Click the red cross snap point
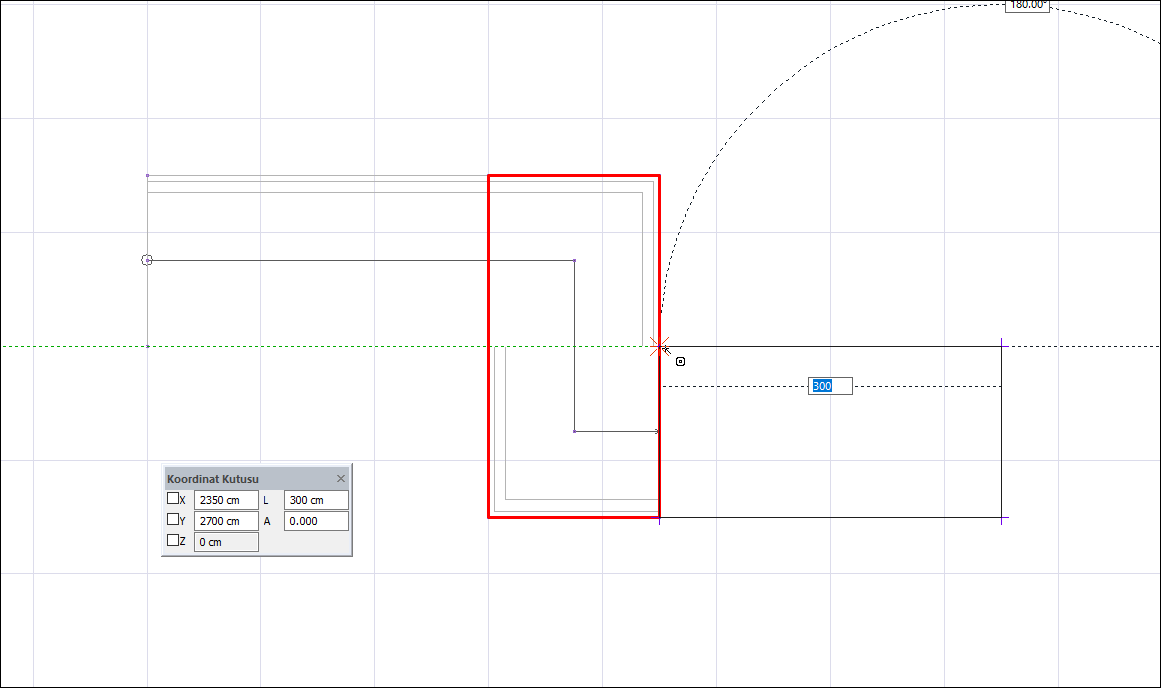This screenshot has height=688, width=1161. pyautogui.click(x=658, y=346)
